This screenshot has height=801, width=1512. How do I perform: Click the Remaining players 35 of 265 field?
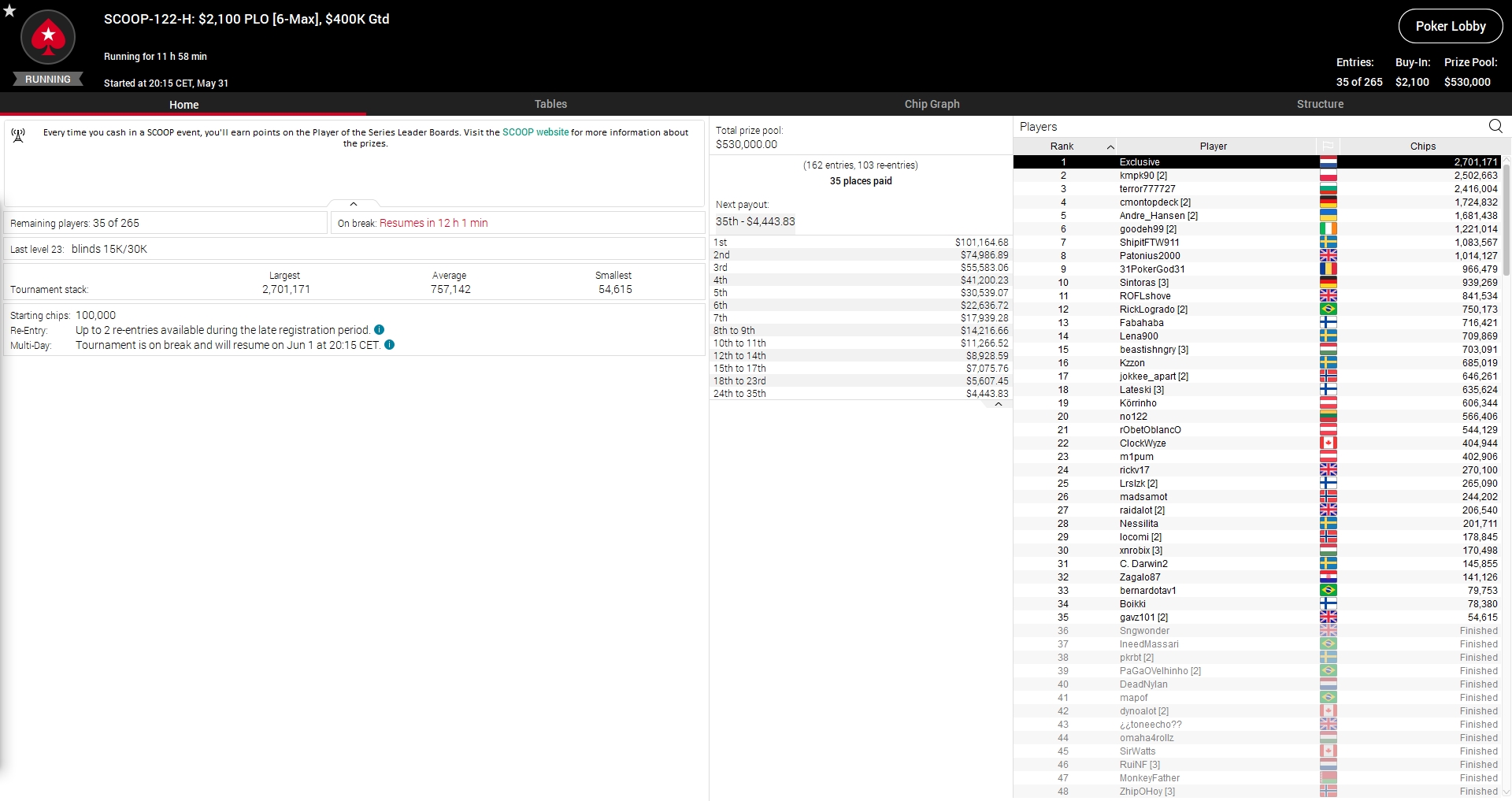pyautogui.click(x=165, y=223)
